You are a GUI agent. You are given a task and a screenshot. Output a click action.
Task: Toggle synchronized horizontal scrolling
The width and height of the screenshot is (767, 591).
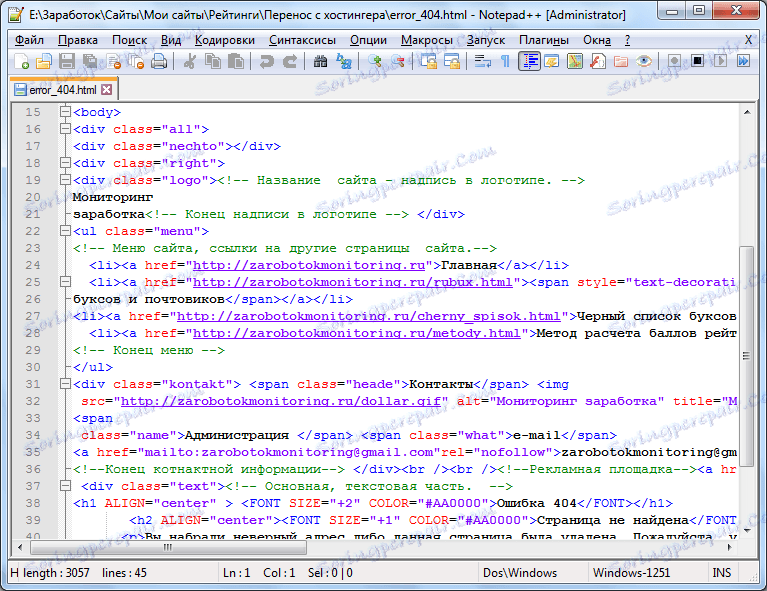coord(451,61)
